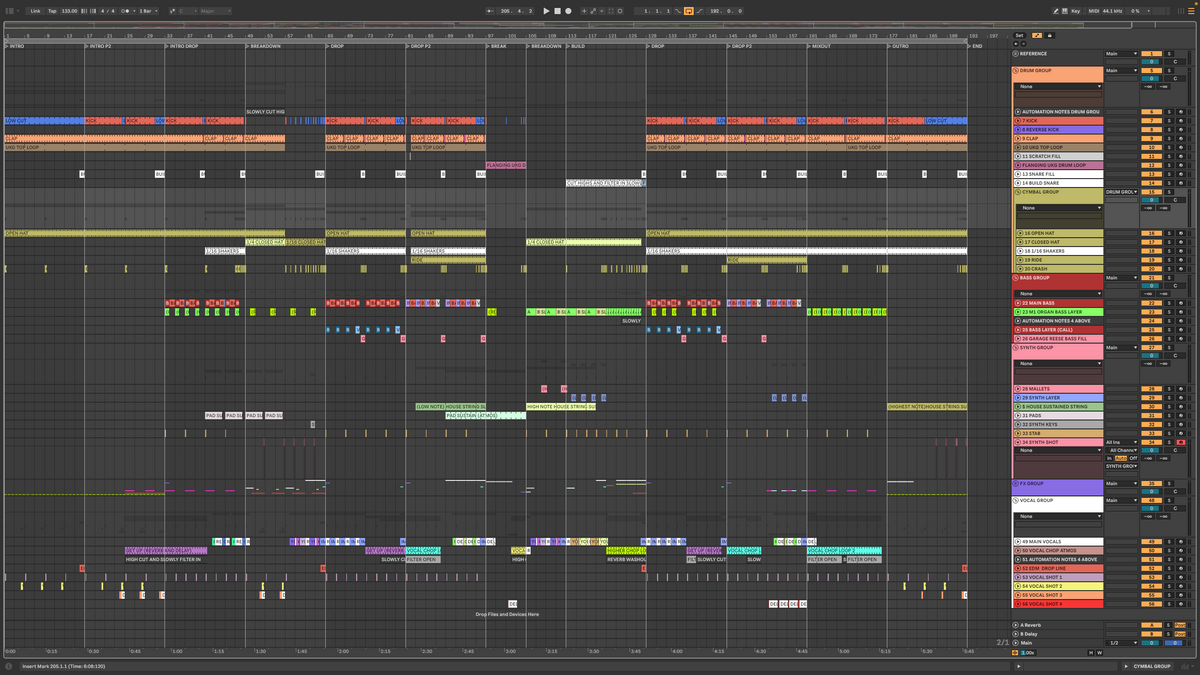Enter Key Map mode
The image size is (1200, 675).
click(x=1077, y=10)
